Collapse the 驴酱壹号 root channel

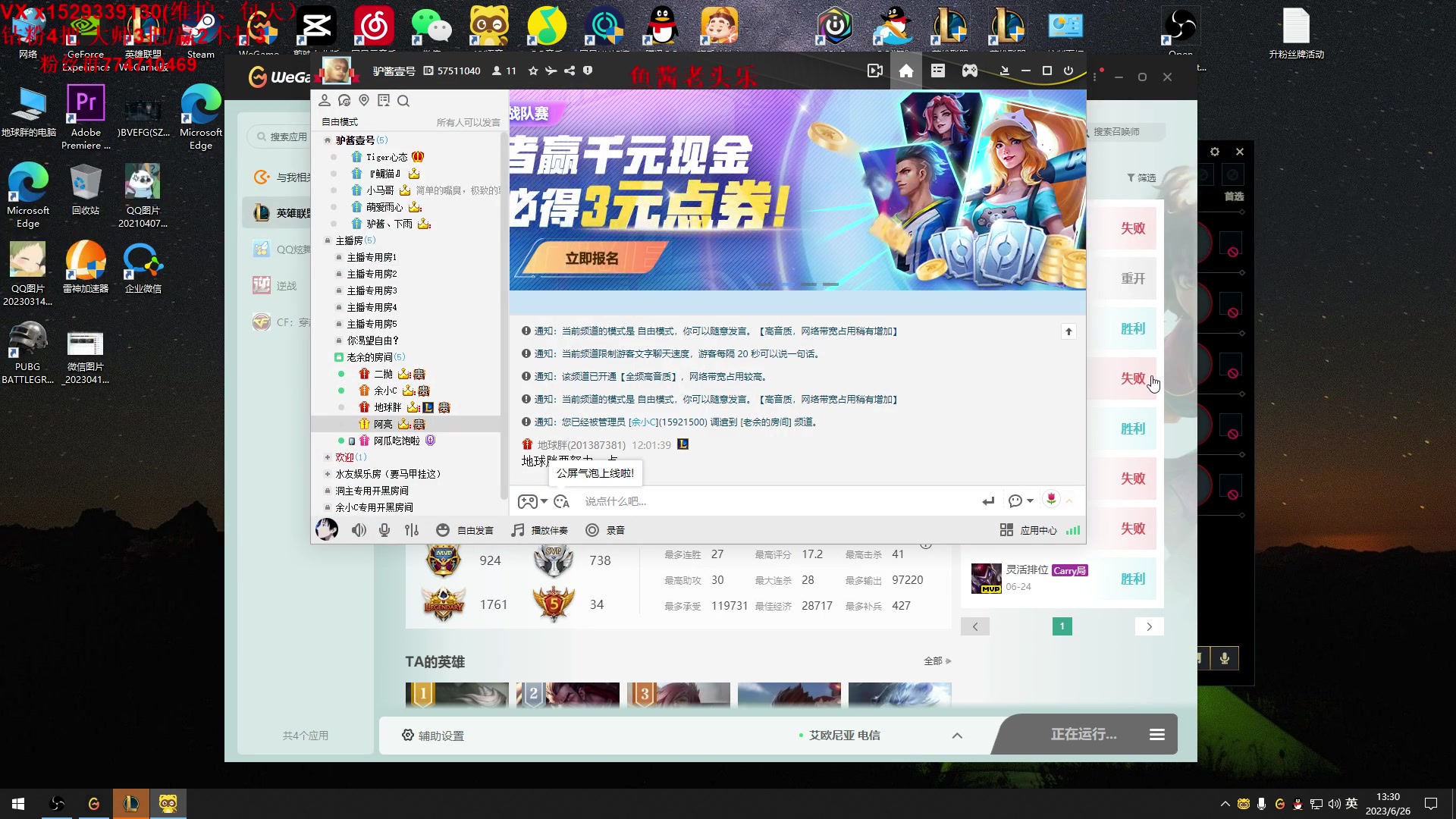click(x=328, y=140)
